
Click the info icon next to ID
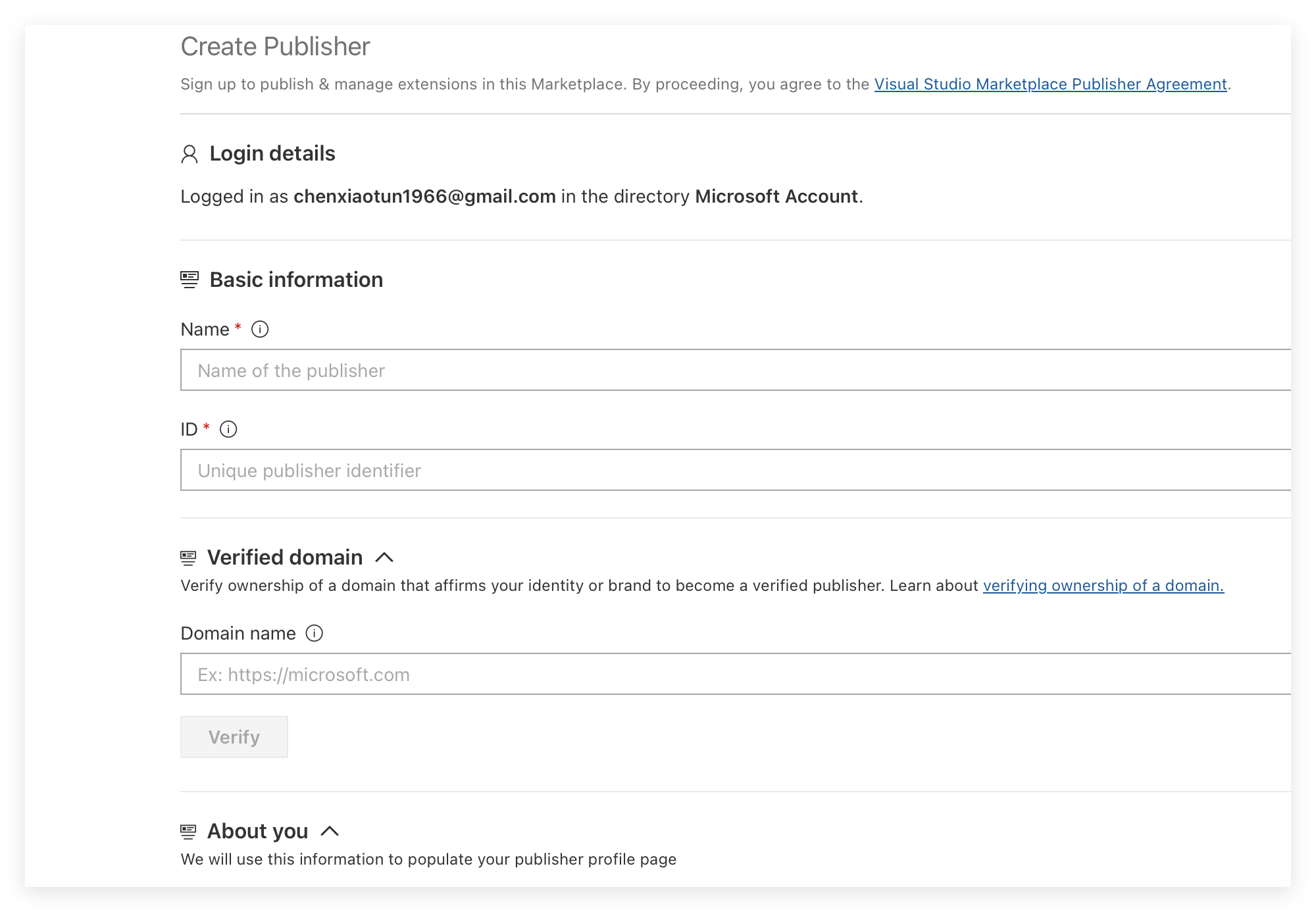tap(228, 429)
